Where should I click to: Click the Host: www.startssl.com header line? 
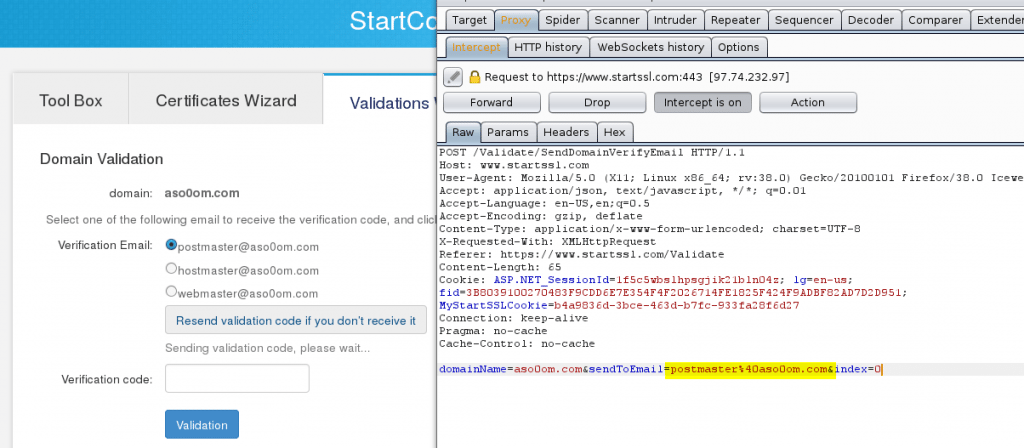514,165
